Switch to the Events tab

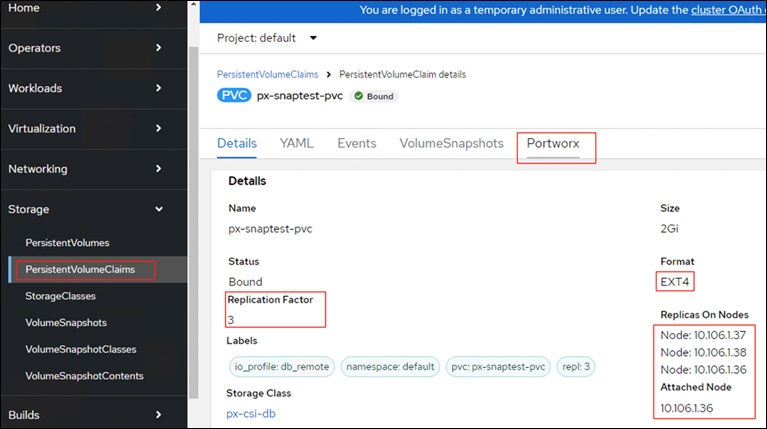[x=357, y=143]
